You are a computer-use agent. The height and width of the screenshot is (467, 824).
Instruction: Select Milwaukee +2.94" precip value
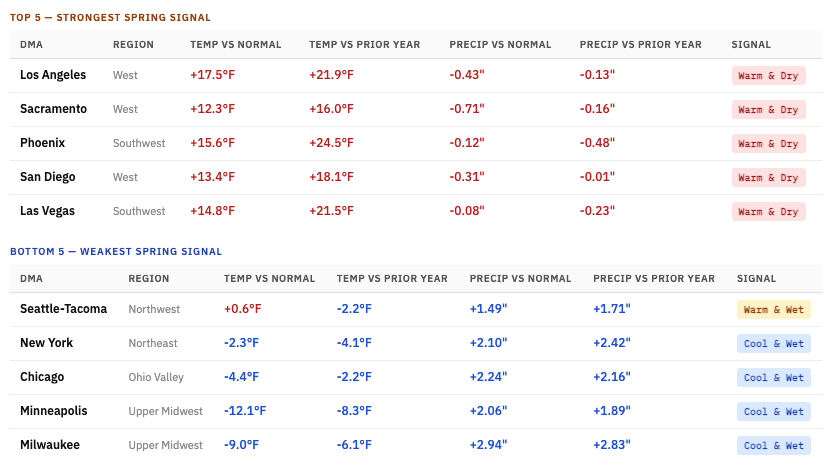[488, 445]
